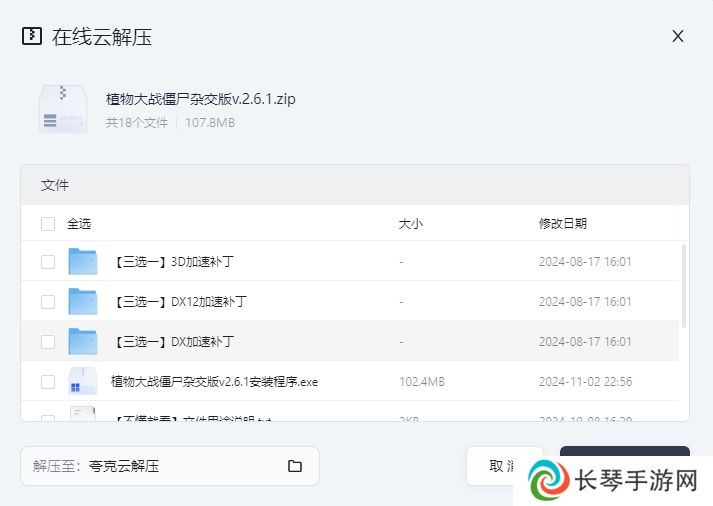Click the 107.8MB archive size label

(x=210, y=123)
